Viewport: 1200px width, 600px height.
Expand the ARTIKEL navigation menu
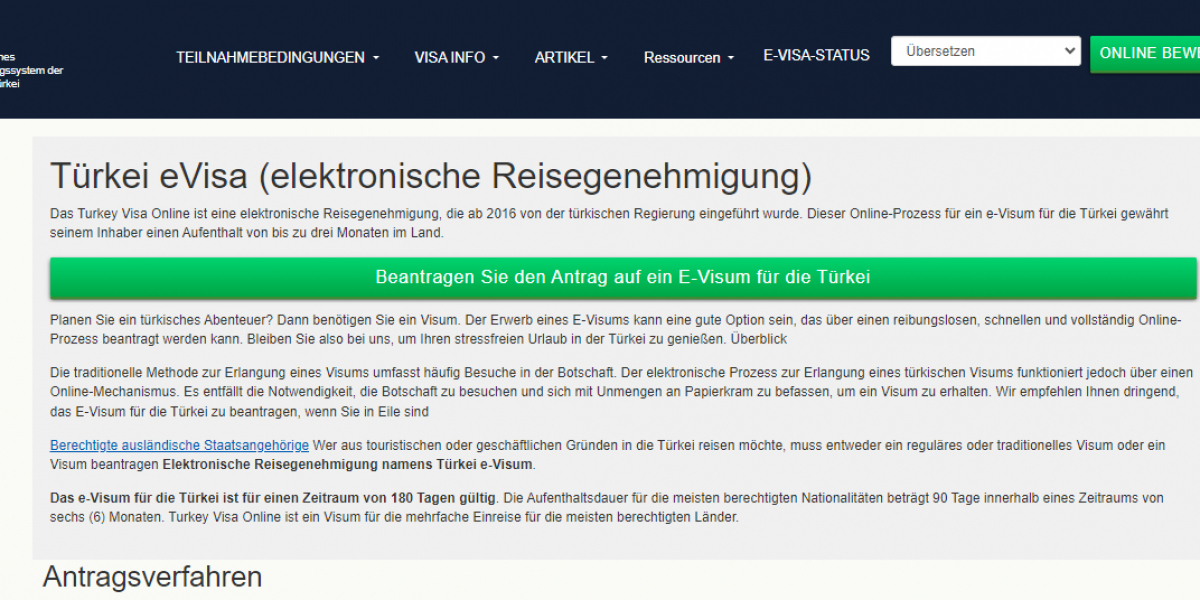(x=565, y=58)
